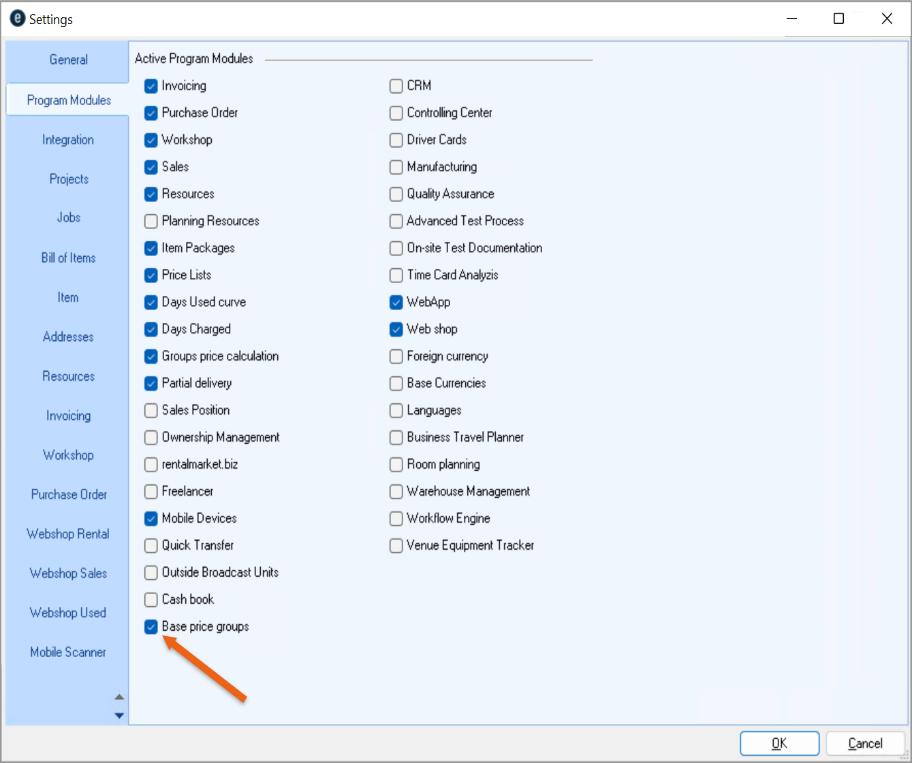Confirm settings with the OK button
912x763 pixels.
point(779,743)
